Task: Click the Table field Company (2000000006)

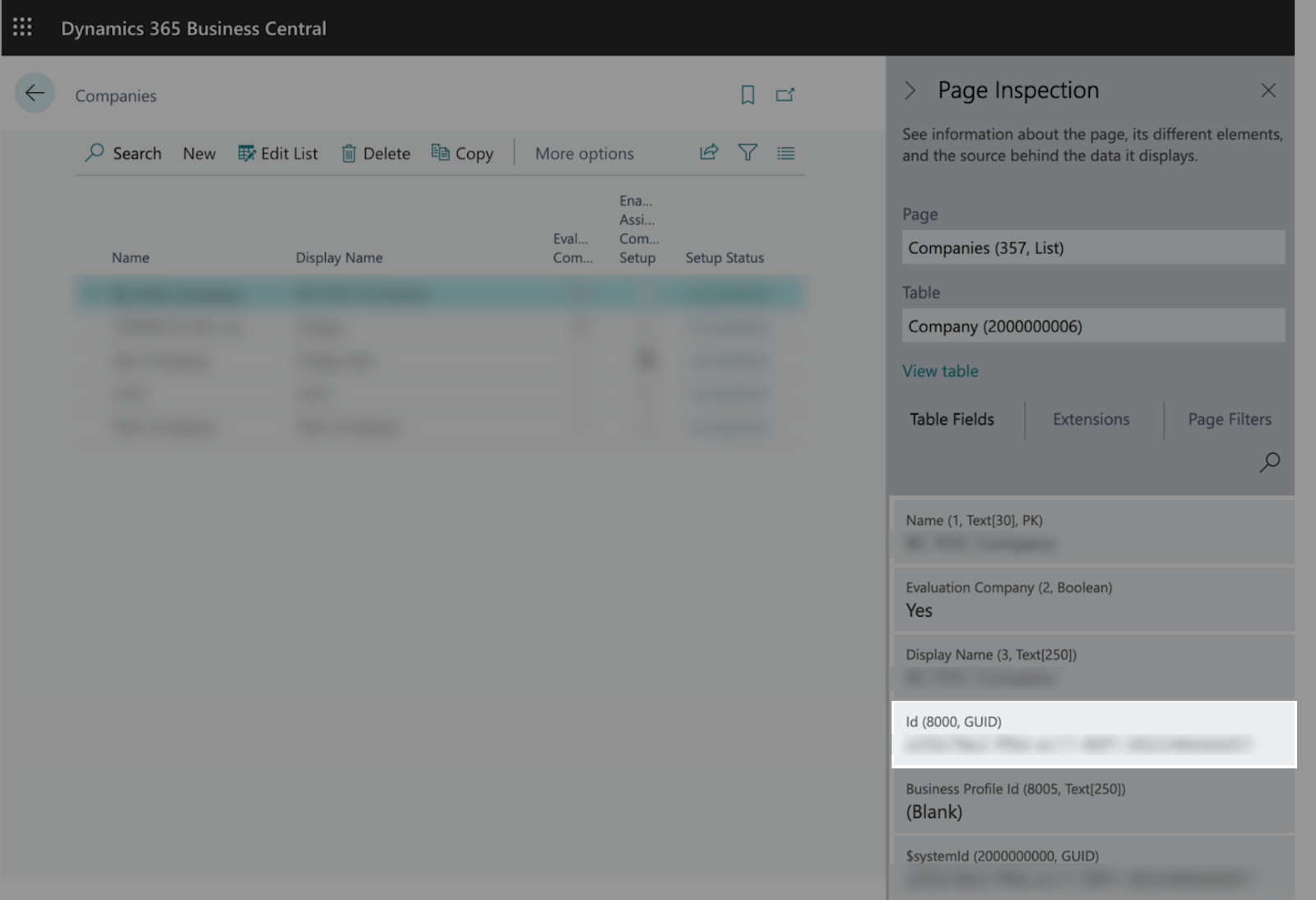Action: pyautogui.click(x=1093, y=326)
